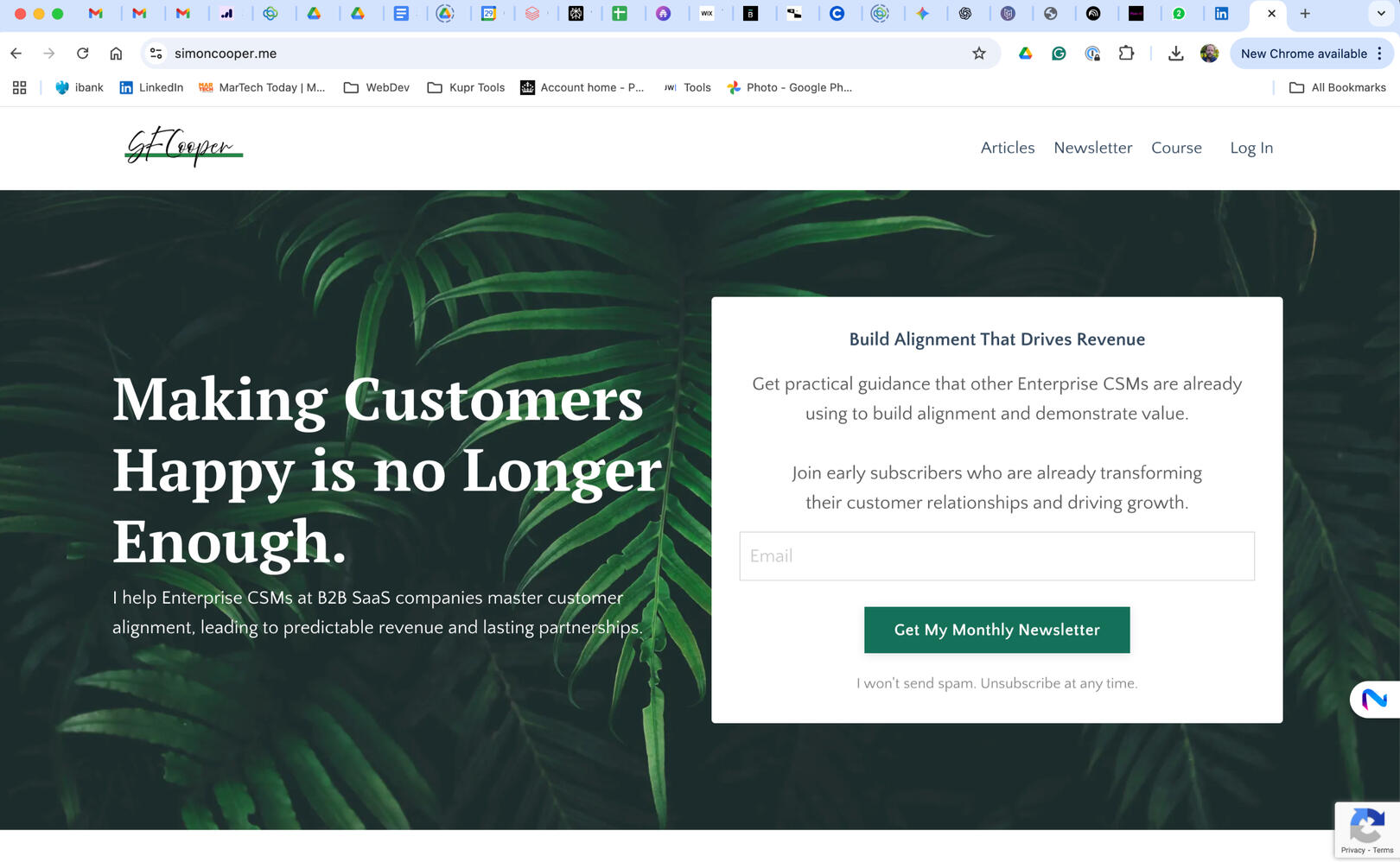Open a new browser tab with plus
The width and height of the screenshot is (1400, 862).
pos(1305,14)
